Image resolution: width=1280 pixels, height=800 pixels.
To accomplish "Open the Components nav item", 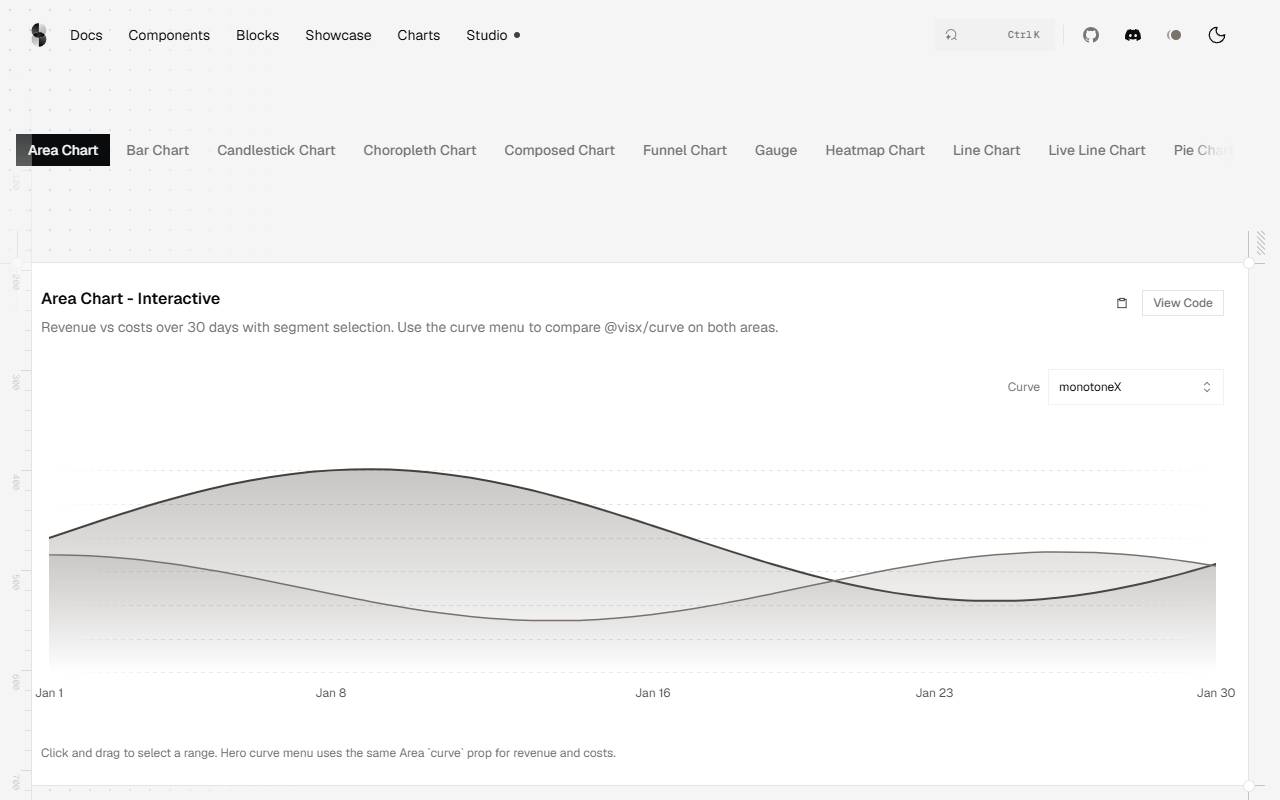I will [x=169, y=35].
